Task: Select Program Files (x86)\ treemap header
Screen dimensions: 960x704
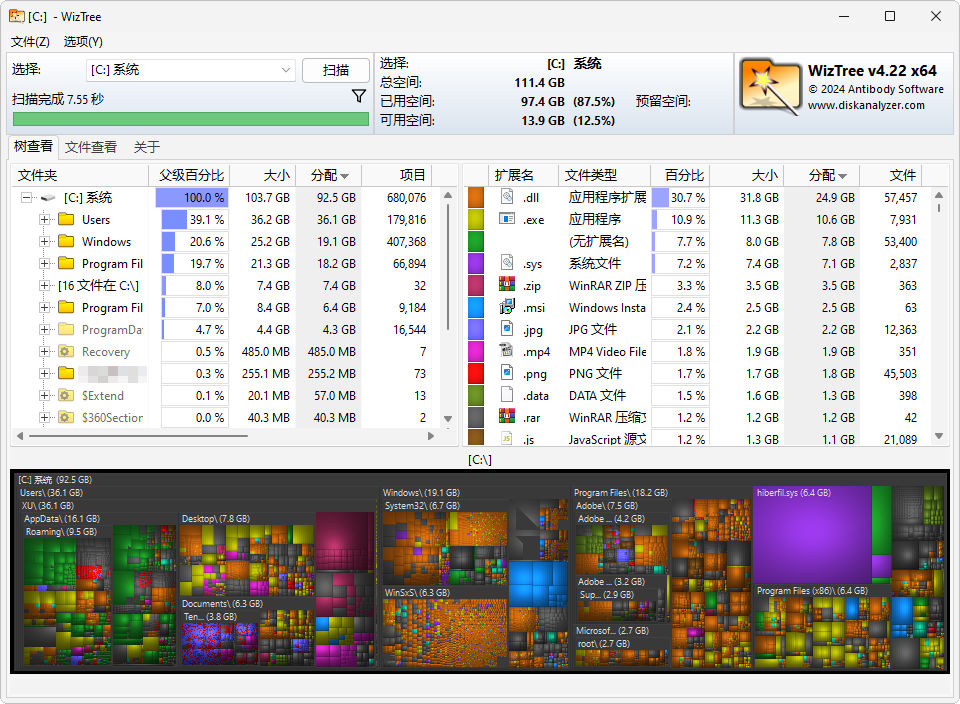Action: (812, 591)
